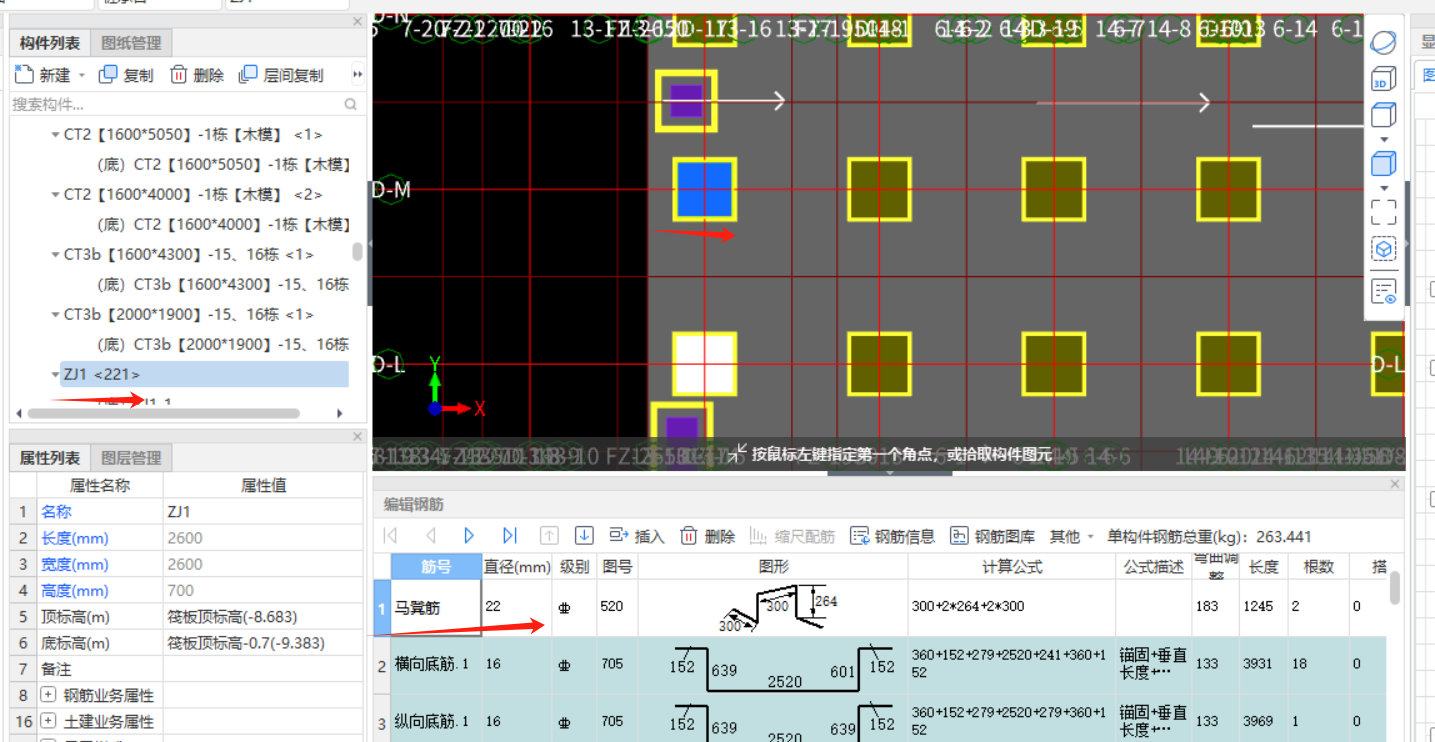Open the dropdown arrow next to 新建

(x=82, y=75)
